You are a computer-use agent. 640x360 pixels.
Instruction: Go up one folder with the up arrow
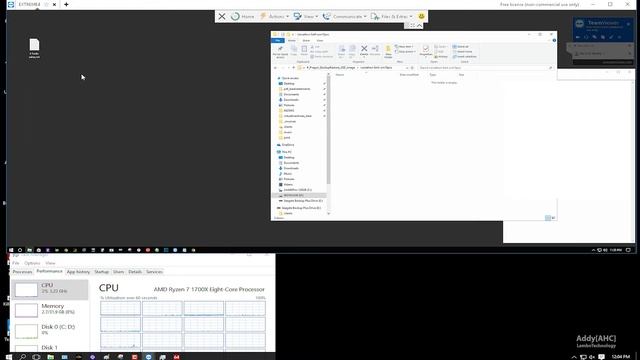tap(293, 67)
